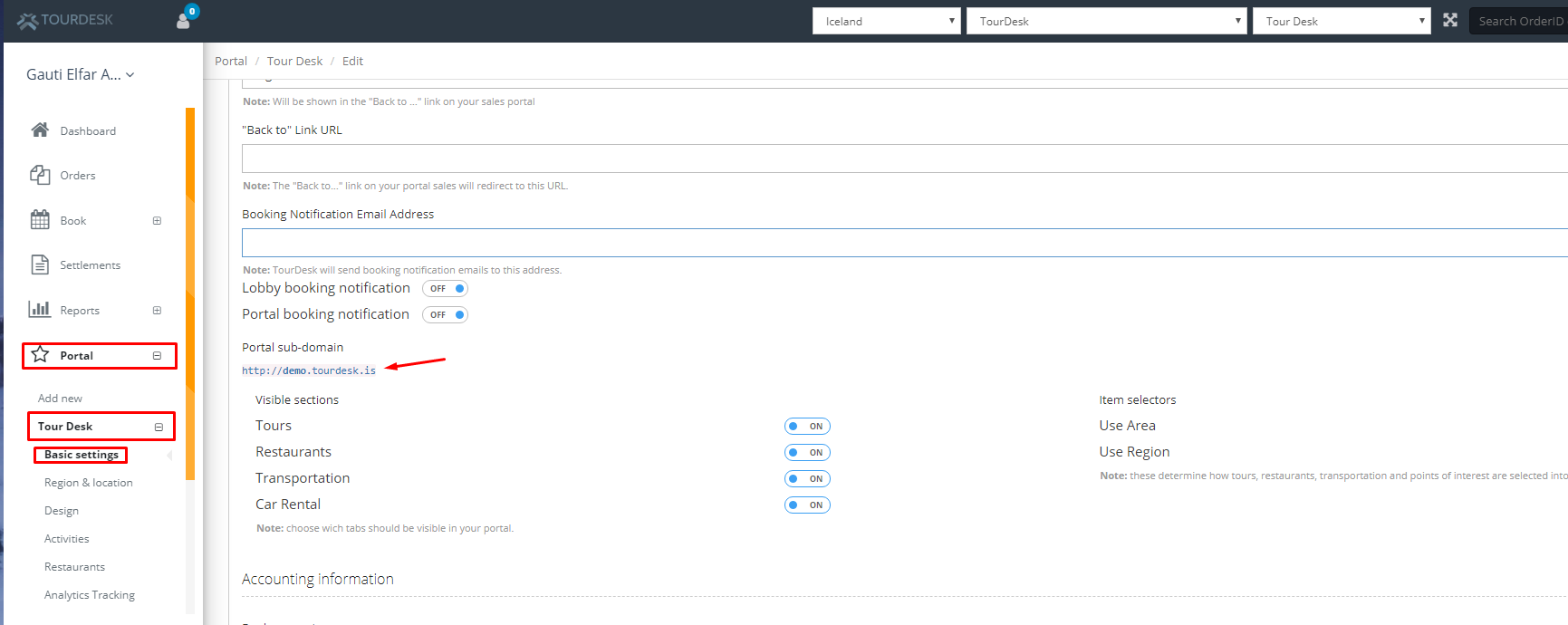Image resolution: width=1568 pixels, height=625 pixels.
Task: Open Analytics Tracking in the sidebar
Action: click(x=90, y=595)
